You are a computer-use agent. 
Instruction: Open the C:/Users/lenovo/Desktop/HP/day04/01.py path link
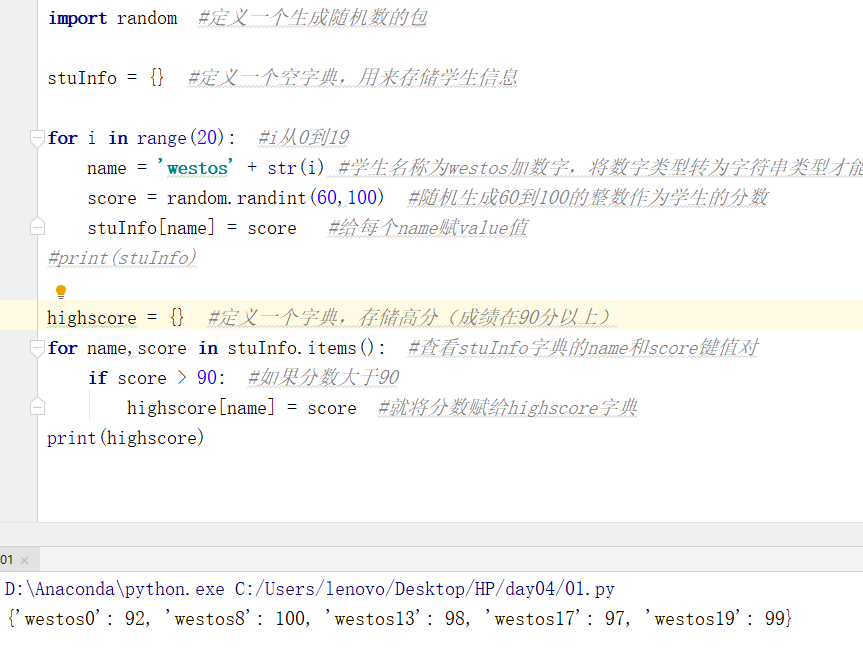tap(424, 589)
